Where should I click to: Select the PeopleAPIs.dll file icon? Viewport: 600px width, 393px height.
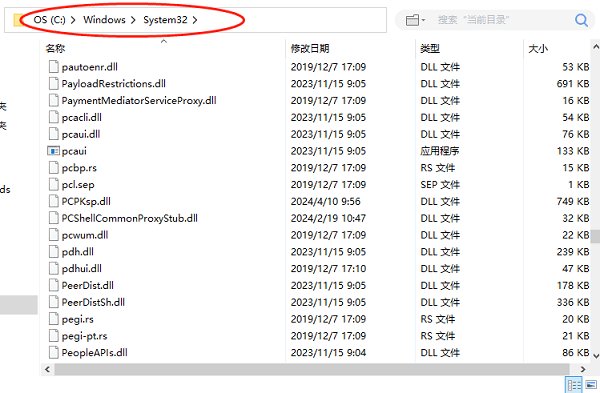tap(54, 352)
